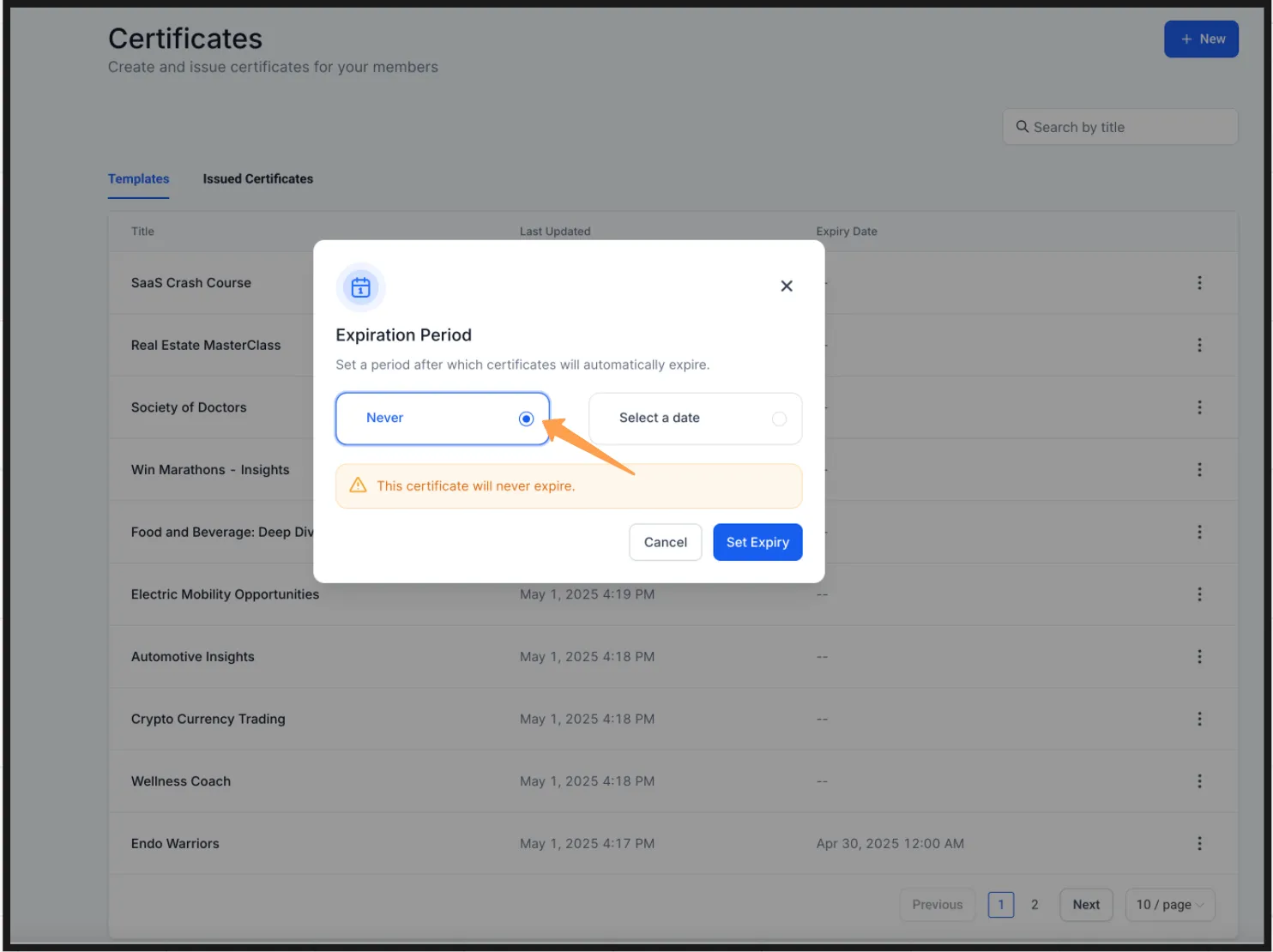Go to the Next page
This screenshot has width=1273, height=952.
(1086, 905)
